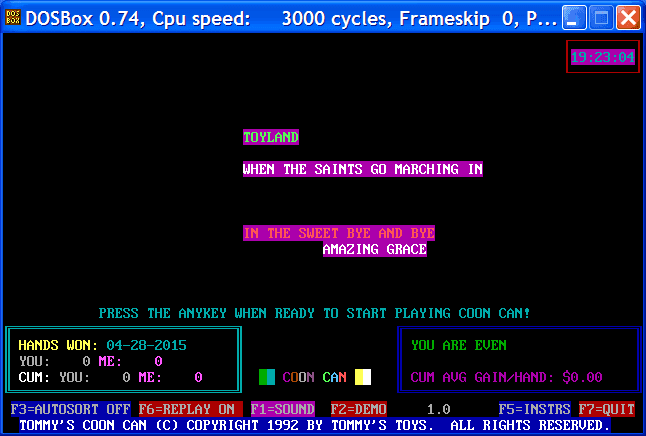Minimize the DOSBox window

574,18
